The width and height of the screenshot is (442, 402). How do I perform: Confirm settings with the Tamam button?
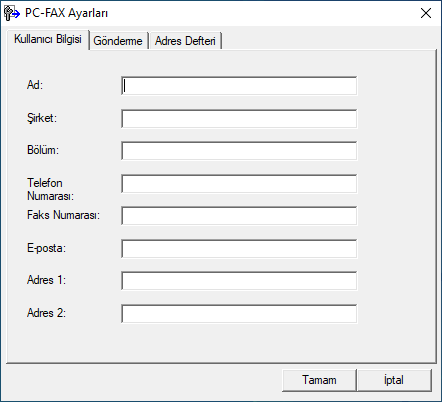(319, 380)
